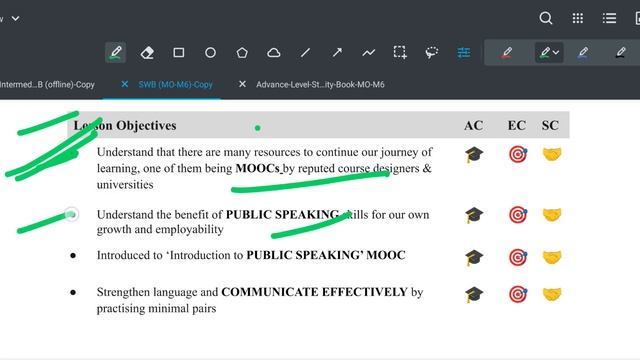Open document search
The height and width of the screenshot is (360, 640).
(546, 18)
